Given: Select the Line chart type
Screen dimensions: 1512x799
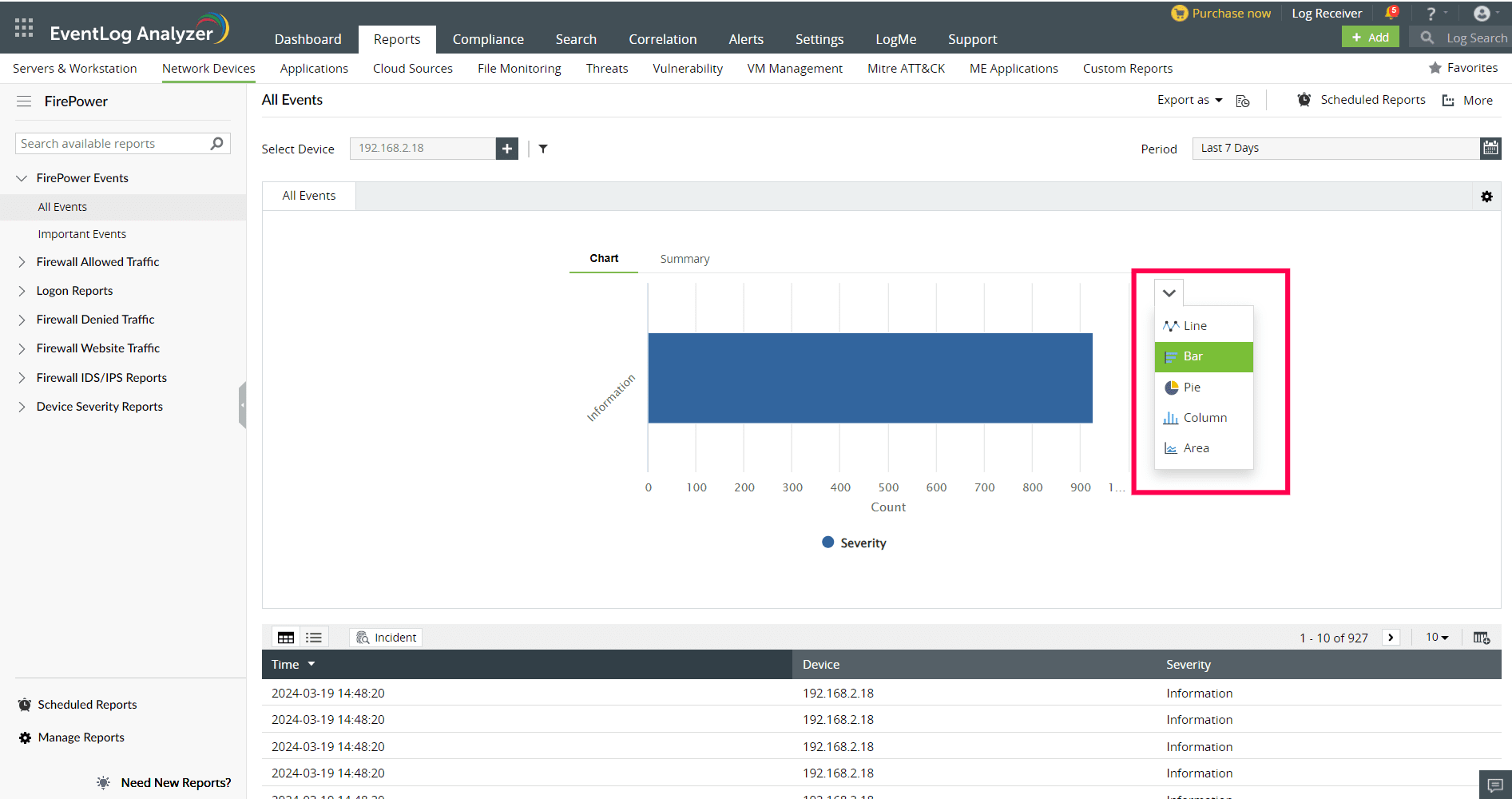Looking at the screenshot, I should click(x=1204, y=326).
